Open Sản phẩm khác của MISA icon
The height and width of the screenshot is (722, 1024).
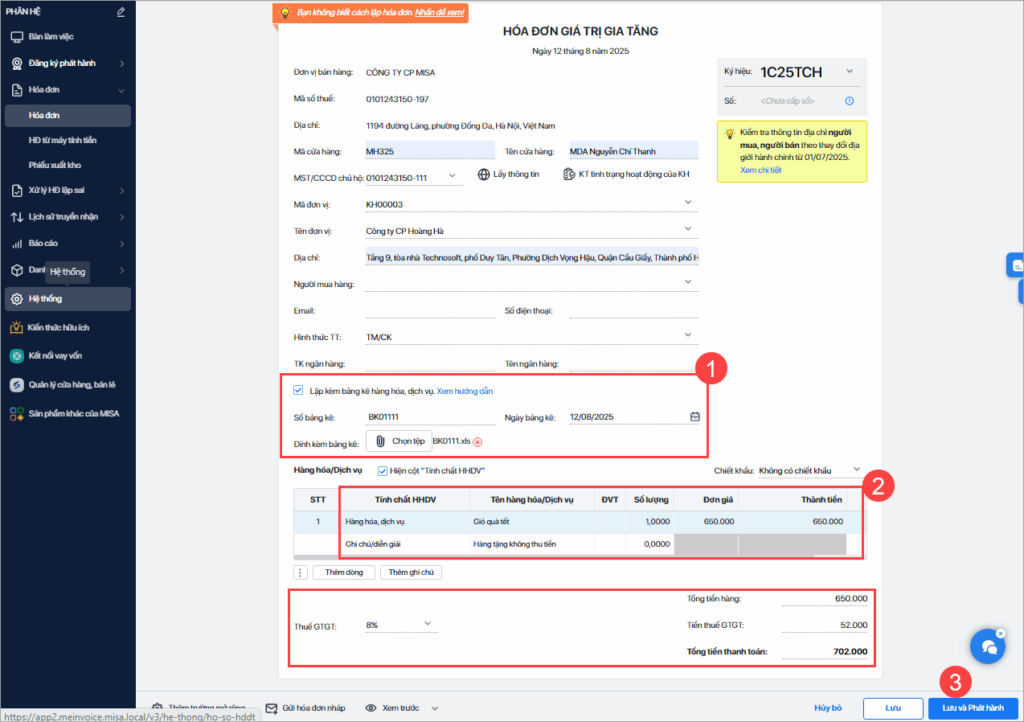[16, 414]
